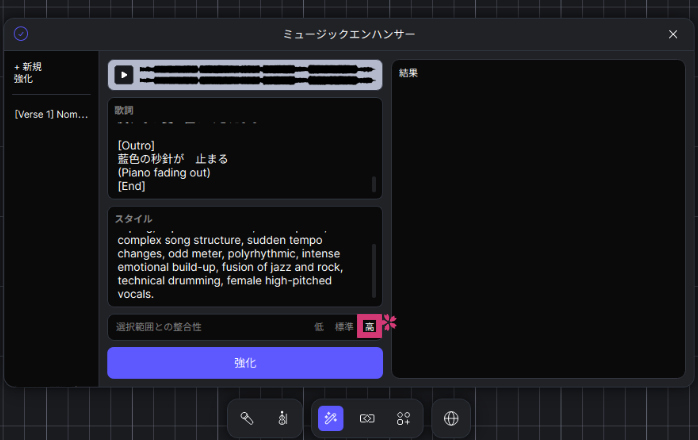The image size is (698, 440).
Task: Set consistency to 低 (low)
Action: (318, 327)
